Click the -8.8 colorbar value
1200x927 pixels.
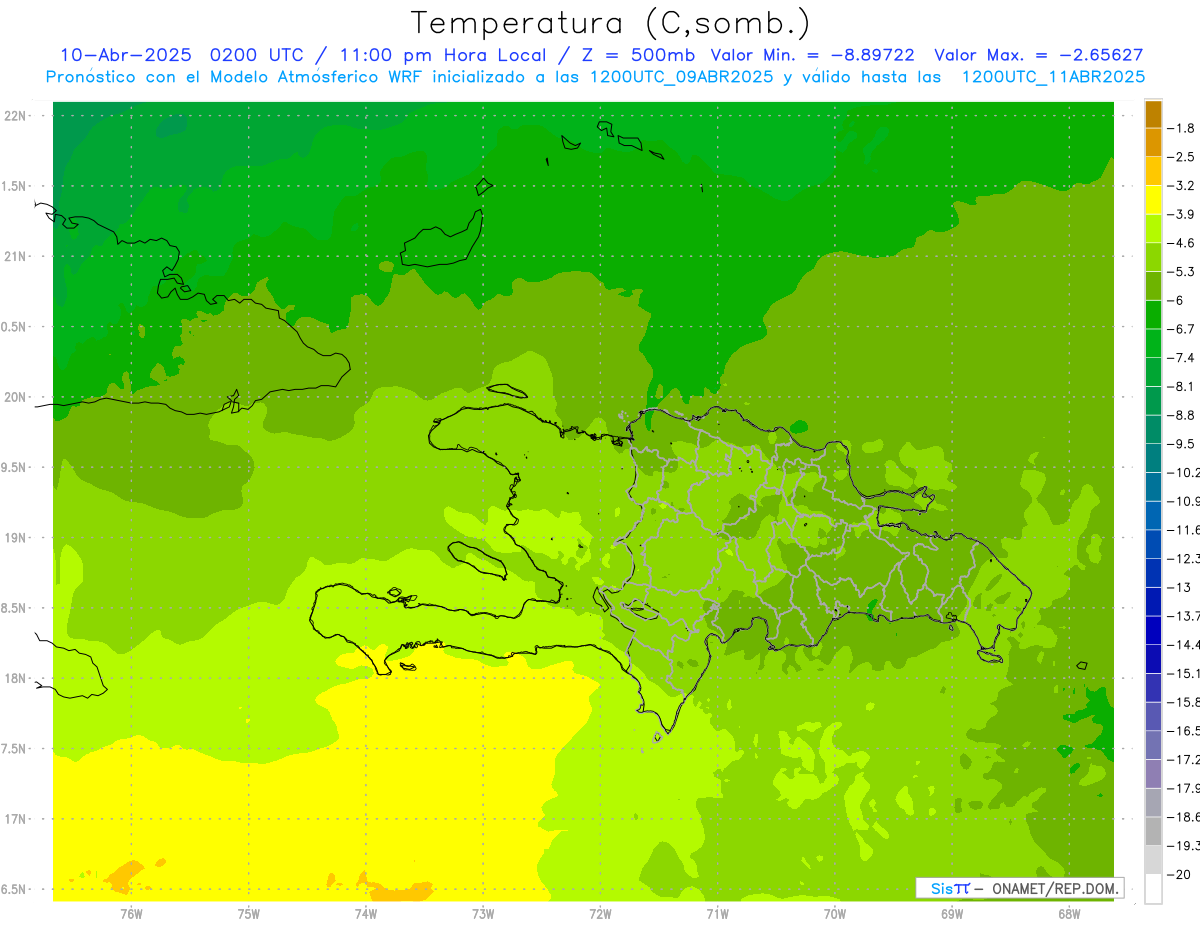[1181, 415]
